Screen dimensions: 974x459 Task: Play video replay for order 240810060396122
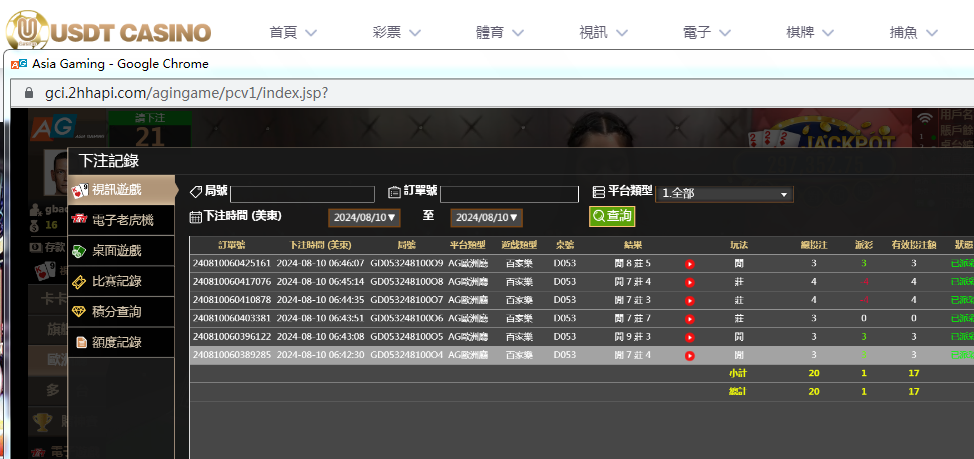click(690, 337)
